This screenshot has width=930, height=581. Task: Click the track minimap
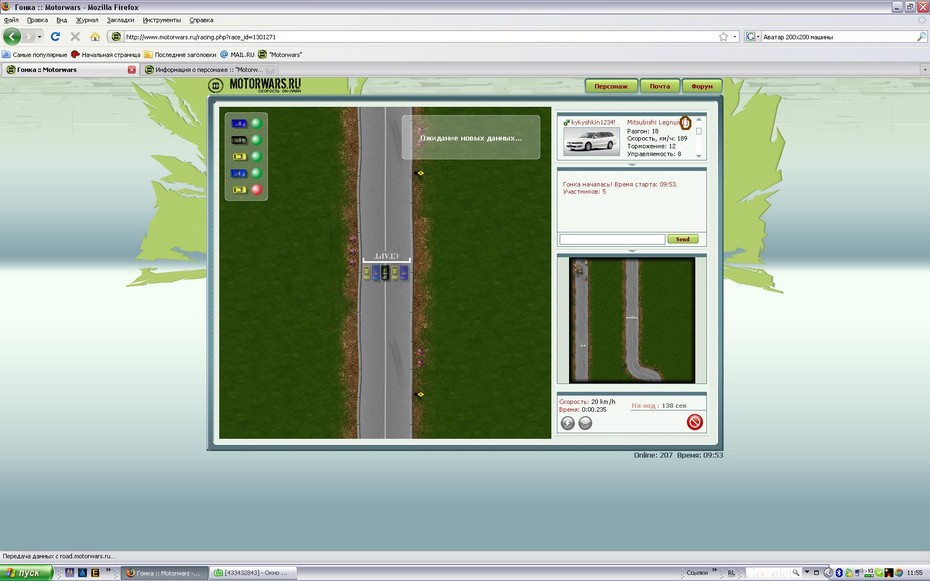pyautogui.click(x=632, y=320)
